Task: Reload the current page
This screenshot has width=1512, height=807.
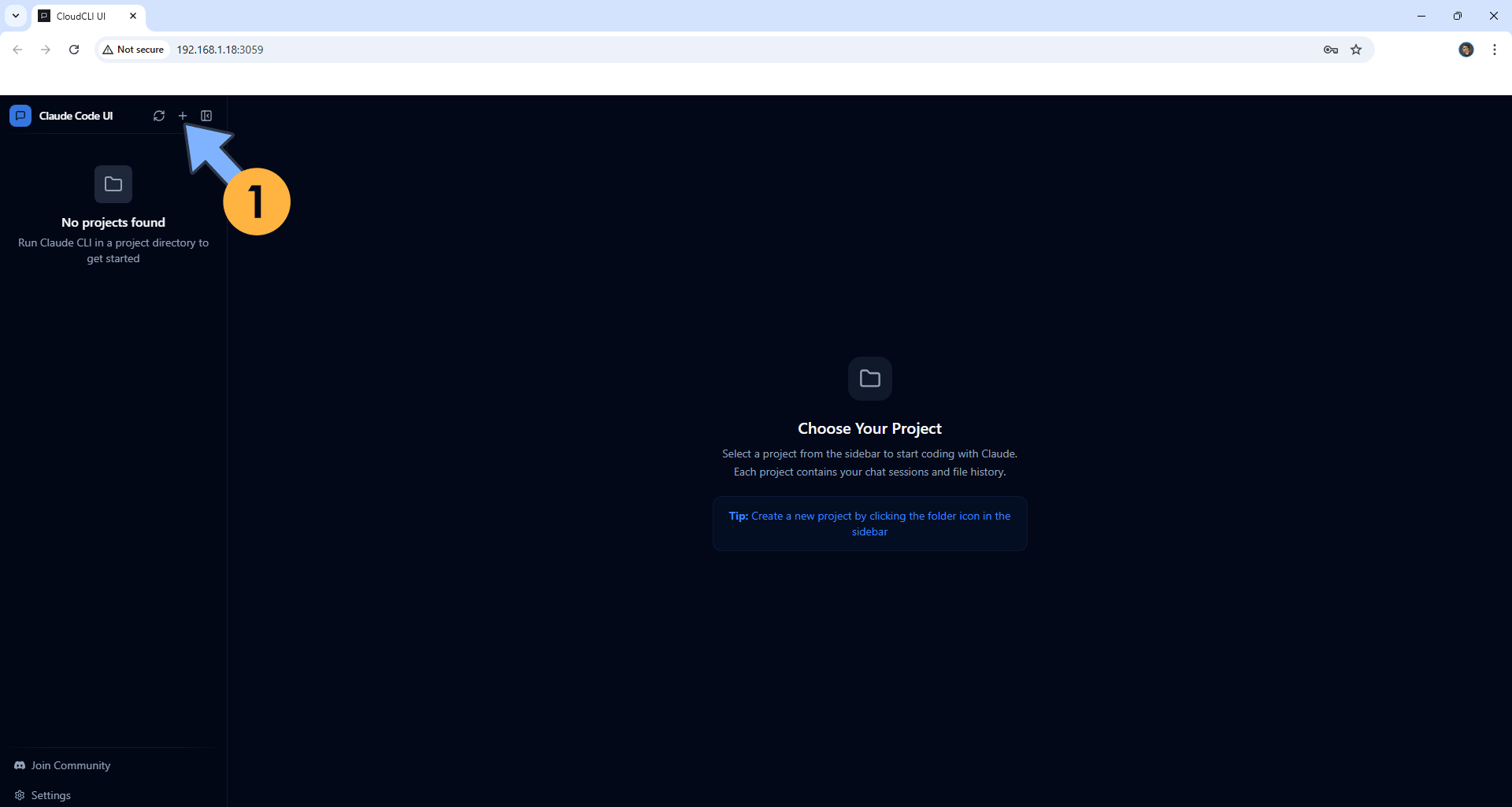Action: pyautogui.click(x=73, y=49)
